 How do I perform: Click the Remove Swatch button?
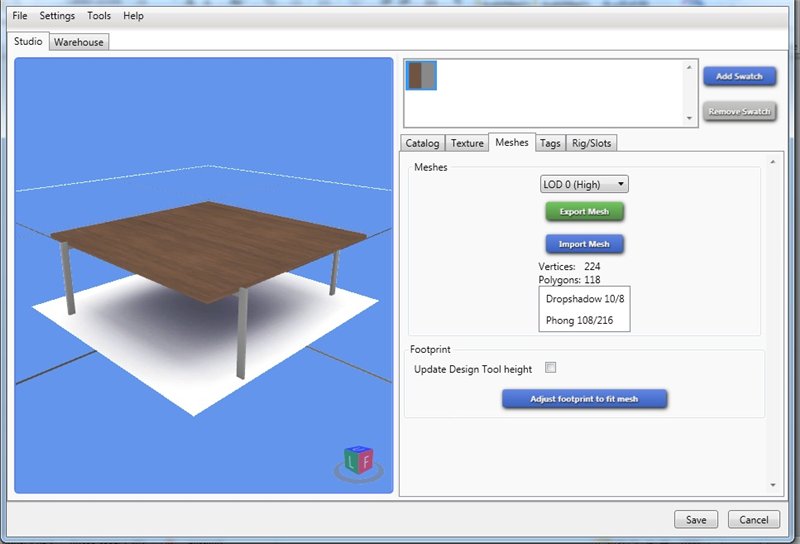739,112
